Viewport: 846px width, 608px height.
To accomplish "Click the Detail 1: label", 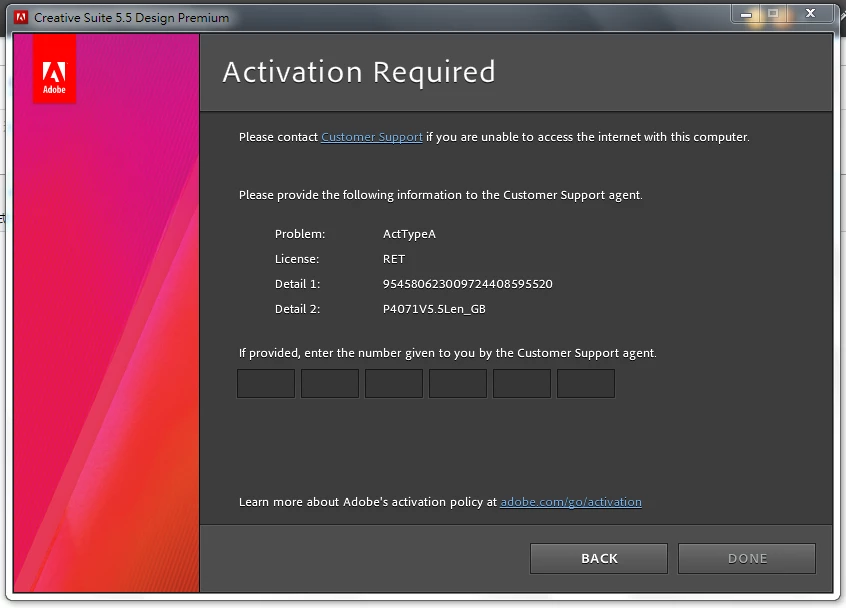I will click(x=297, y=284).
